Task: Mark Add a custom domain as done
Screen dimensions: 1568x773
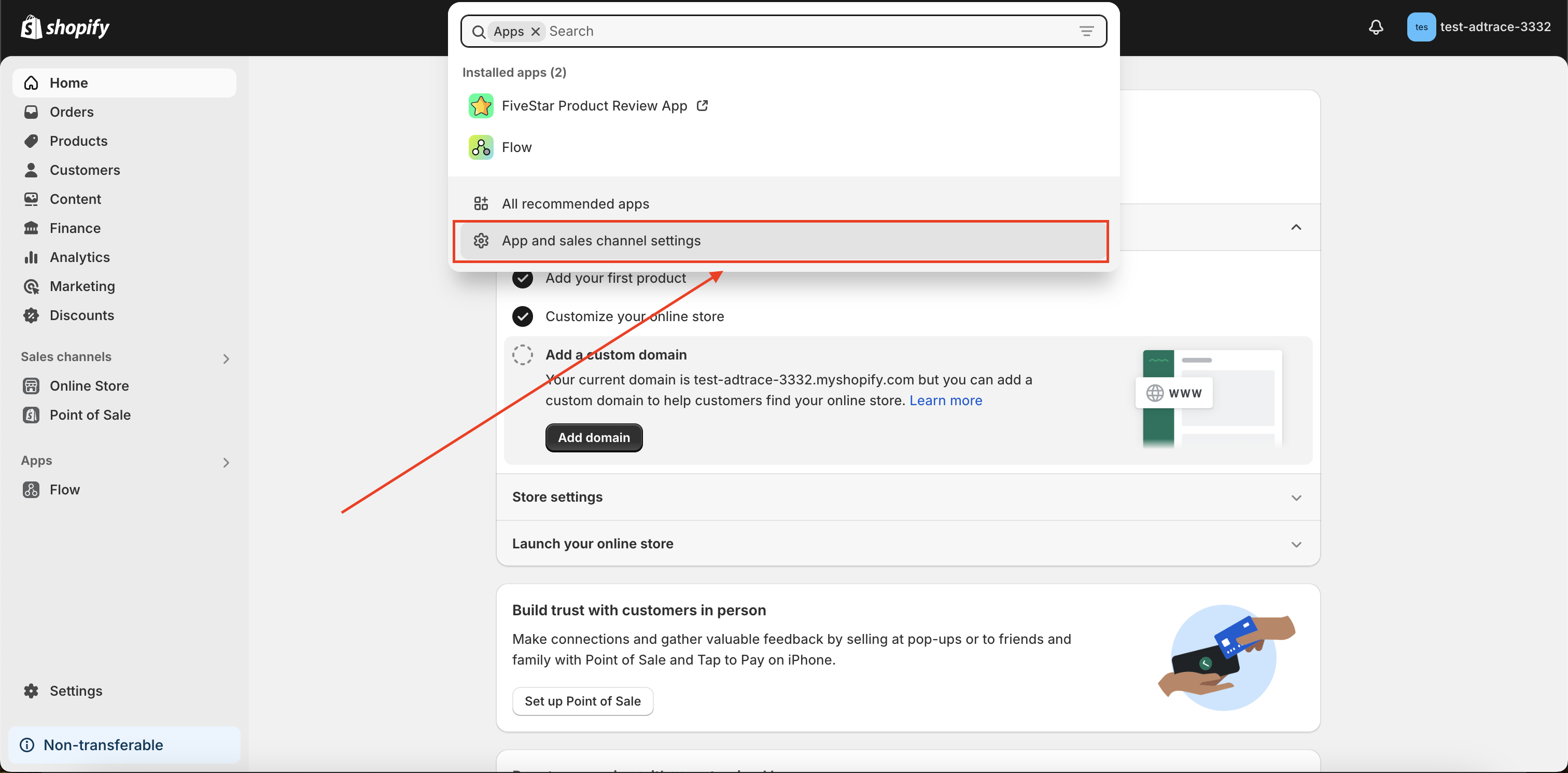Action: 522,354
